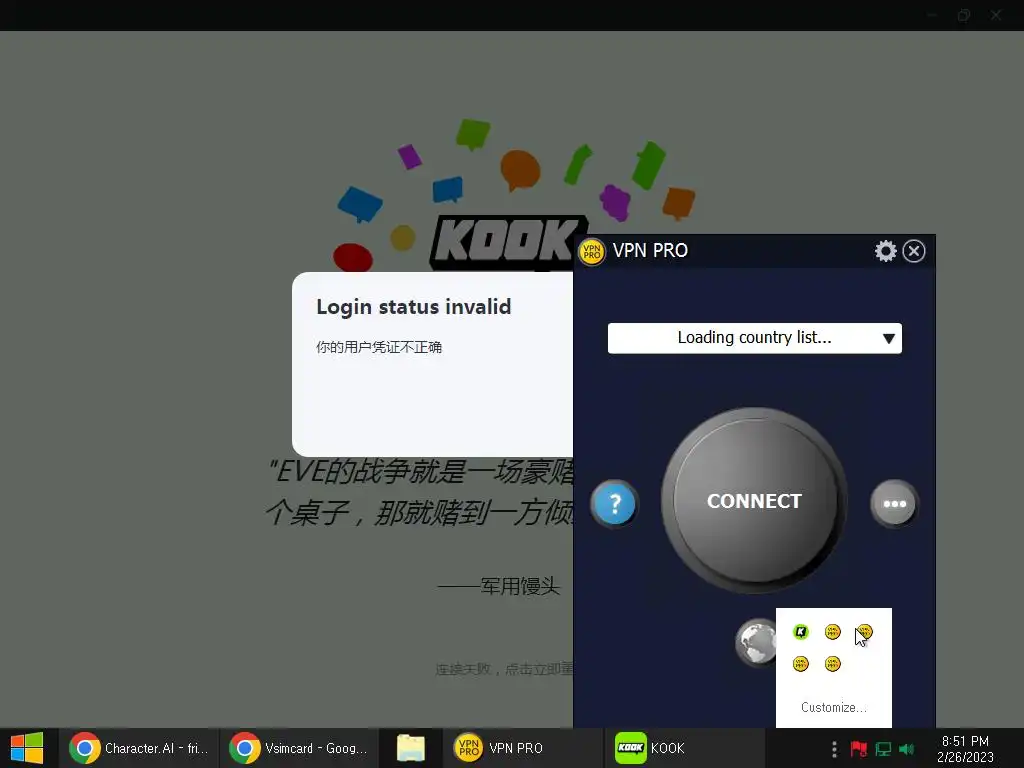Toggle hidden tray icons overflow dots

pos(834,748)
